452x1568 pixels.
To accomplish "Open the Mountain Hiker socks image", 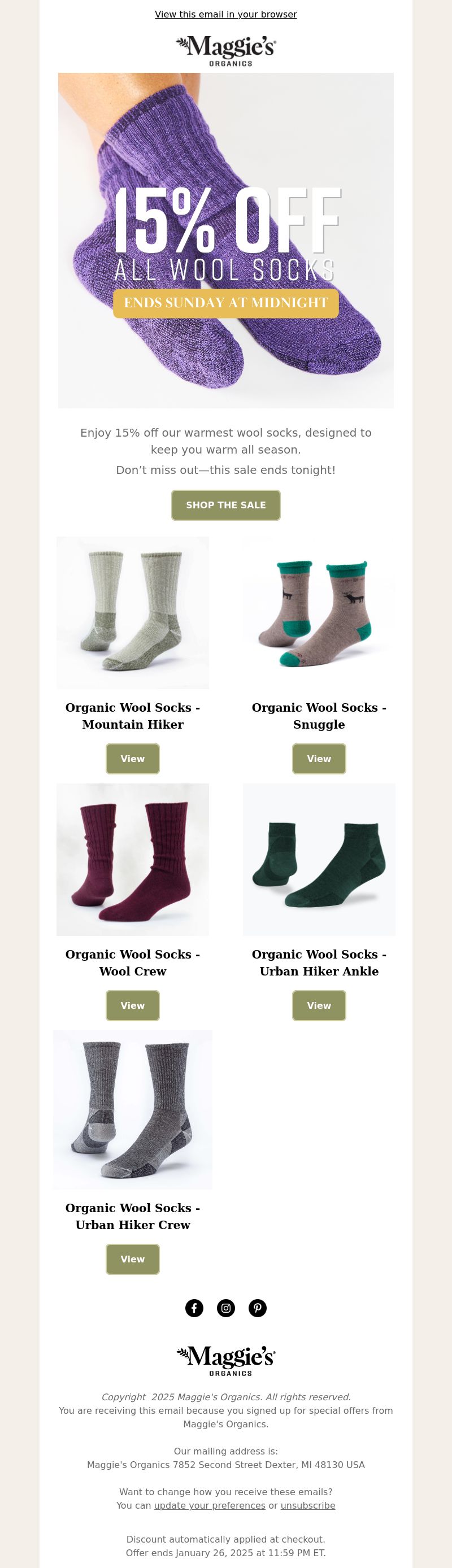I will pos(133,613).
